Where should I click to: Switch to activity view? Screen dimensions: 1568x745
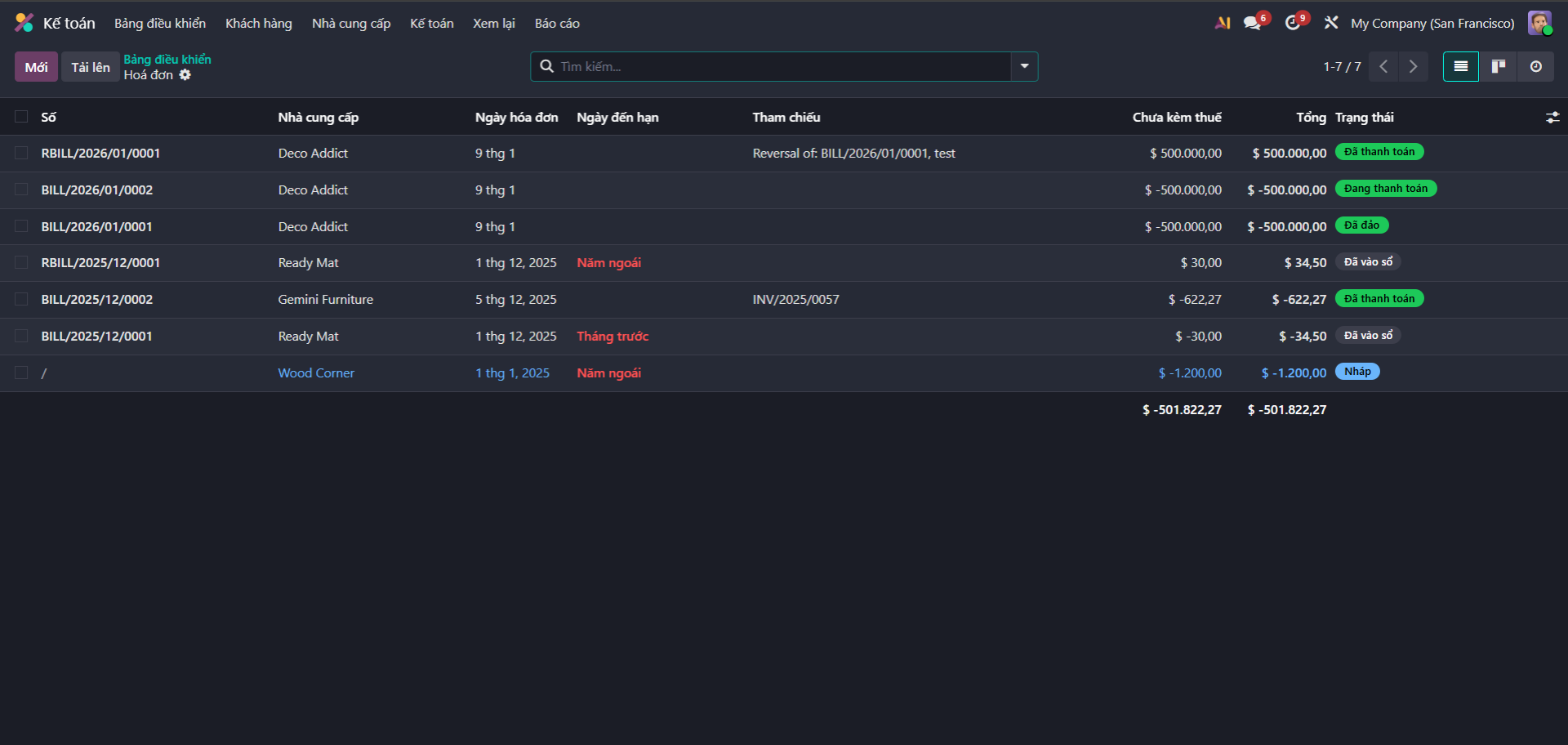1535,67
